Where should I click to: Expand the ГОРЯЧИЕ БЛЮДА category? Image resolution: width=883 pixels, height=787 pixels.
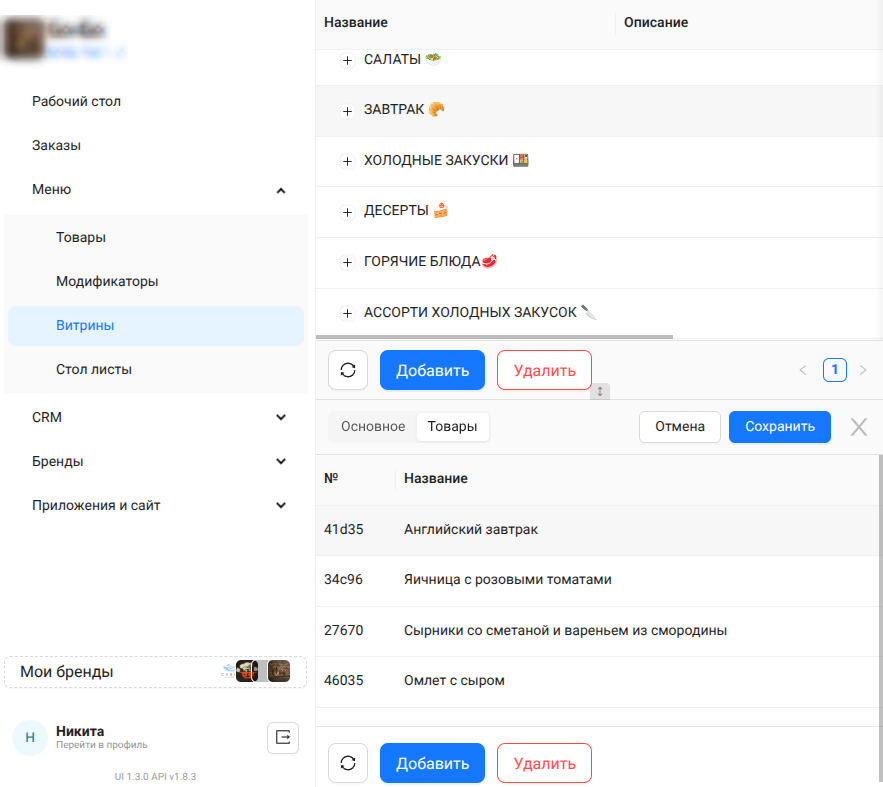(348, 262)
